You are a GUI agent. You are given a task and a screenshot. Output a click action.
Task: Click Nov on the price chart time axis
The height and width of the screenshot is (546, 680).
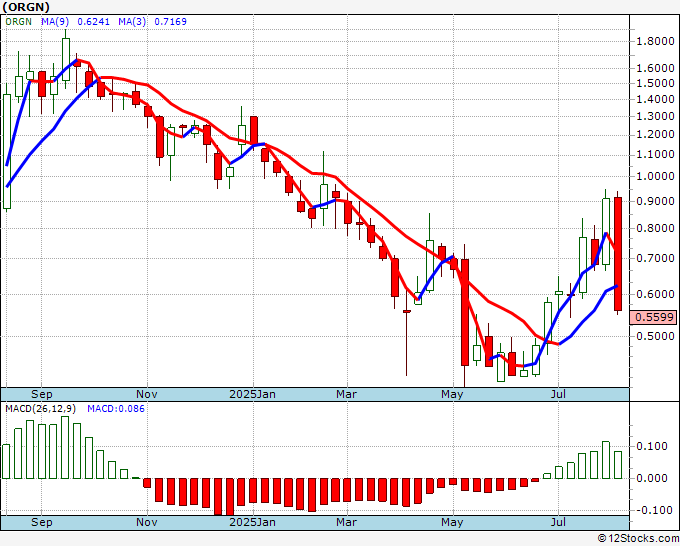pos(147,394)
